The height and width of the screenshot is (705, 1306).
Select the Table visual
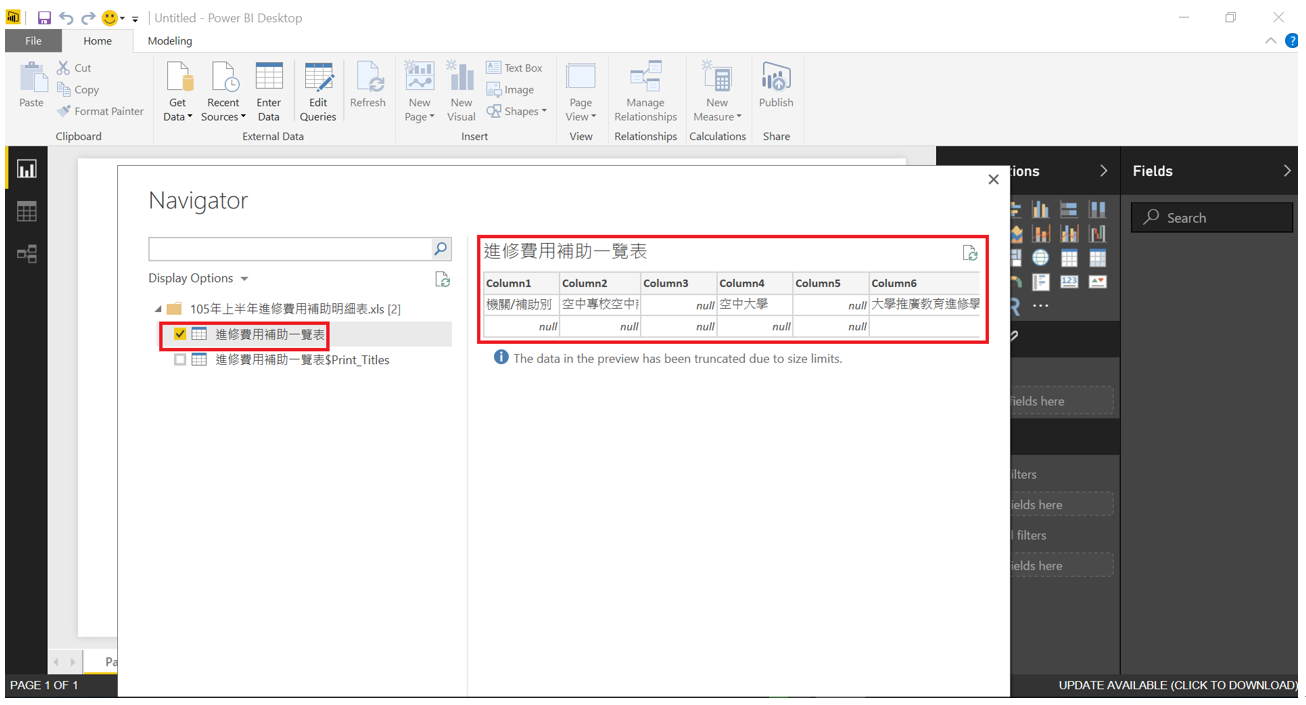tap(1069, 258)
